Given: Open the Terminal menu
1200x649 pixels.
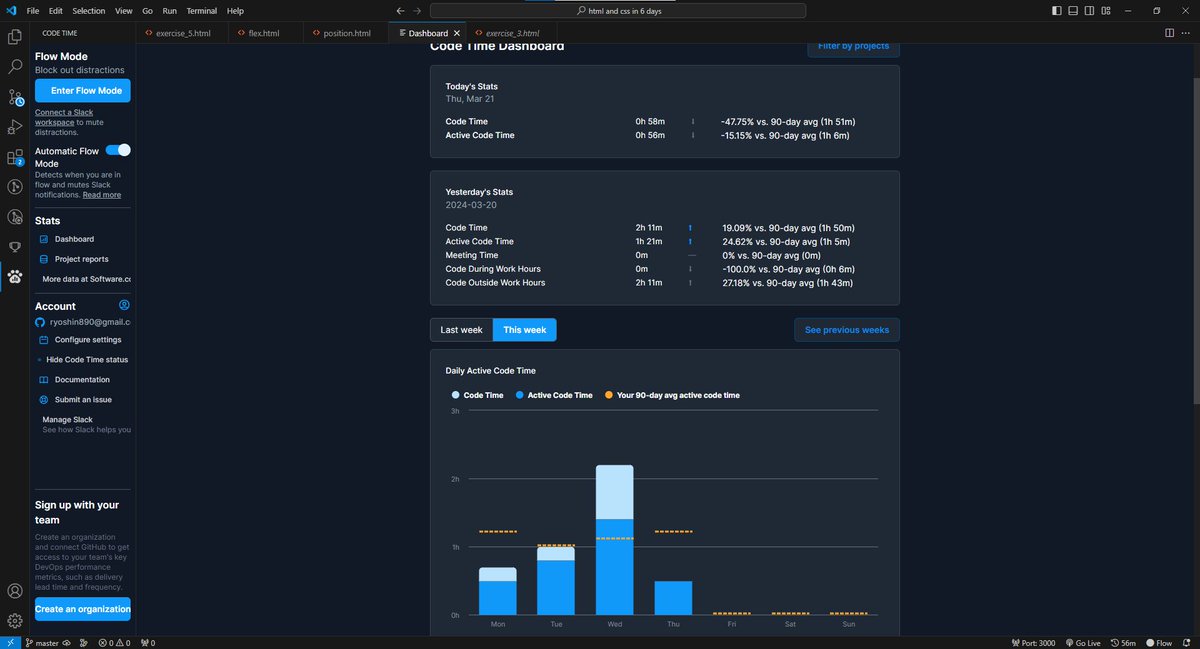Looking at the screenshot, I should click(x=201, y=11).
